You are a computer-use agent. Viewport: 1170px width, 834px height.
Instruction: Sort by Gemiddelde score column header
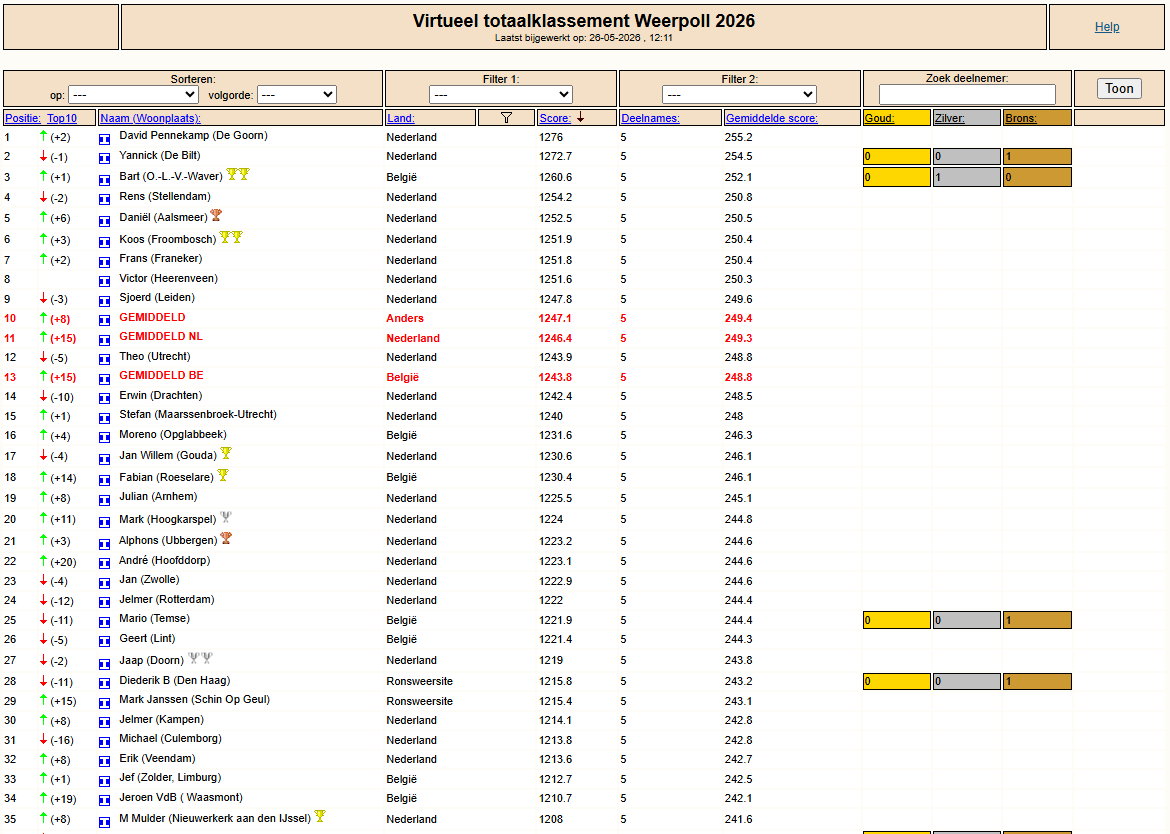click(772, 118)
